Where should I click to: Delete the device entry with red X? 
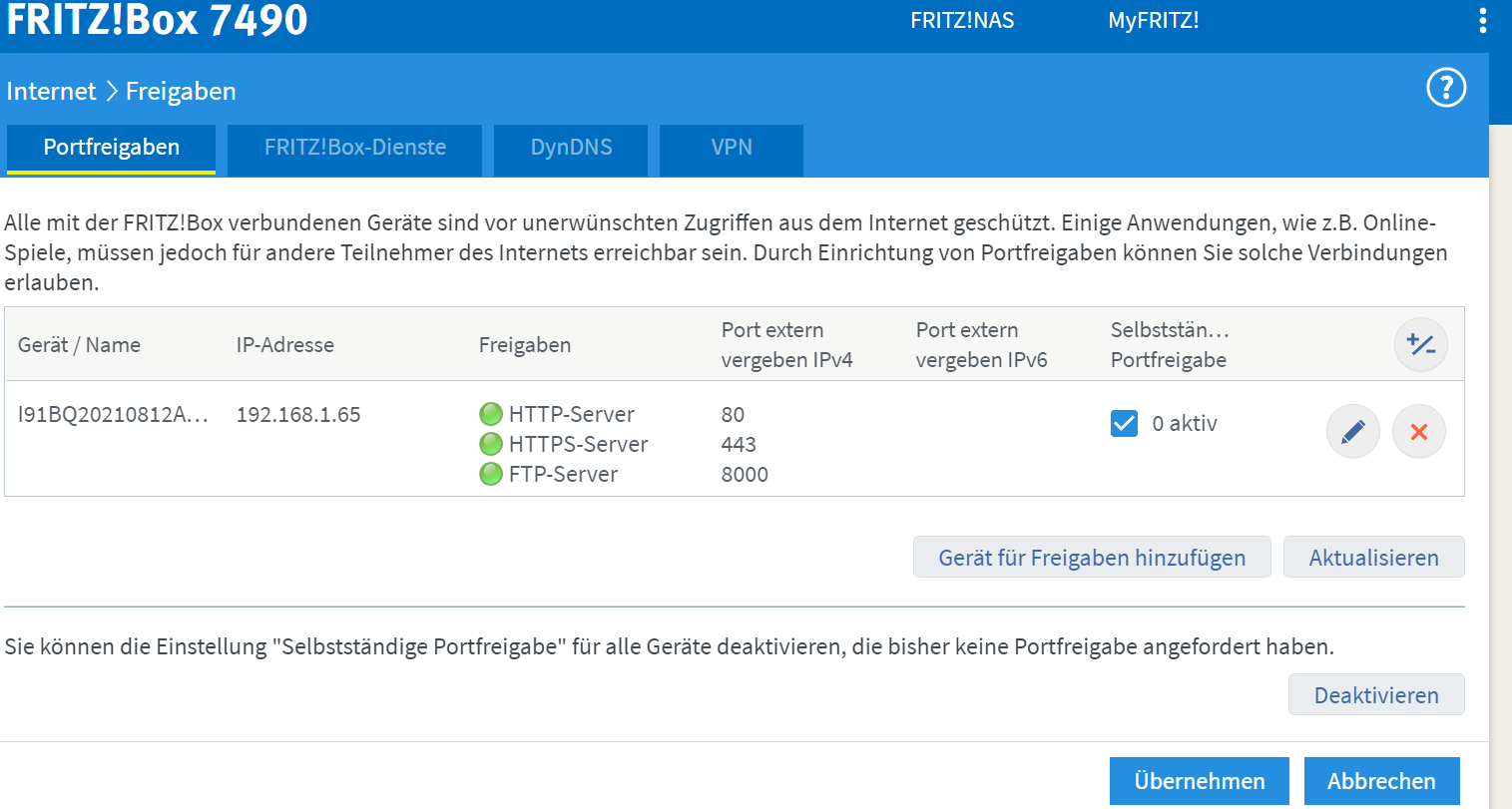point(1418,432)
